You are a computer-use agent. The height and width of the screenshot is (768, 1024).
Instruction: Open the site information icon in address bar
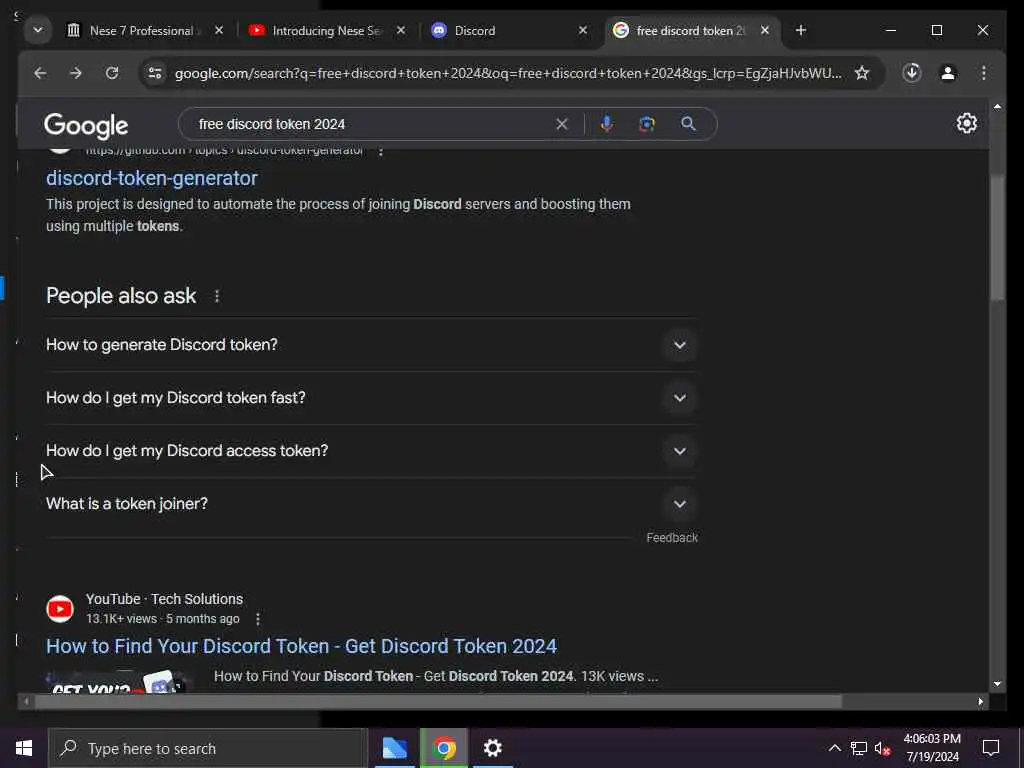(155, 73)
